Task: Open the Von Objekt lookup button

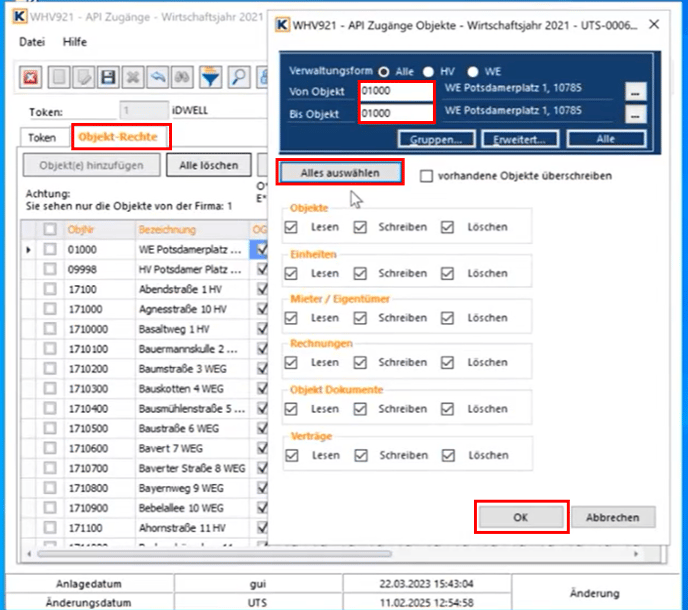Action: click(x=634, y=92)
